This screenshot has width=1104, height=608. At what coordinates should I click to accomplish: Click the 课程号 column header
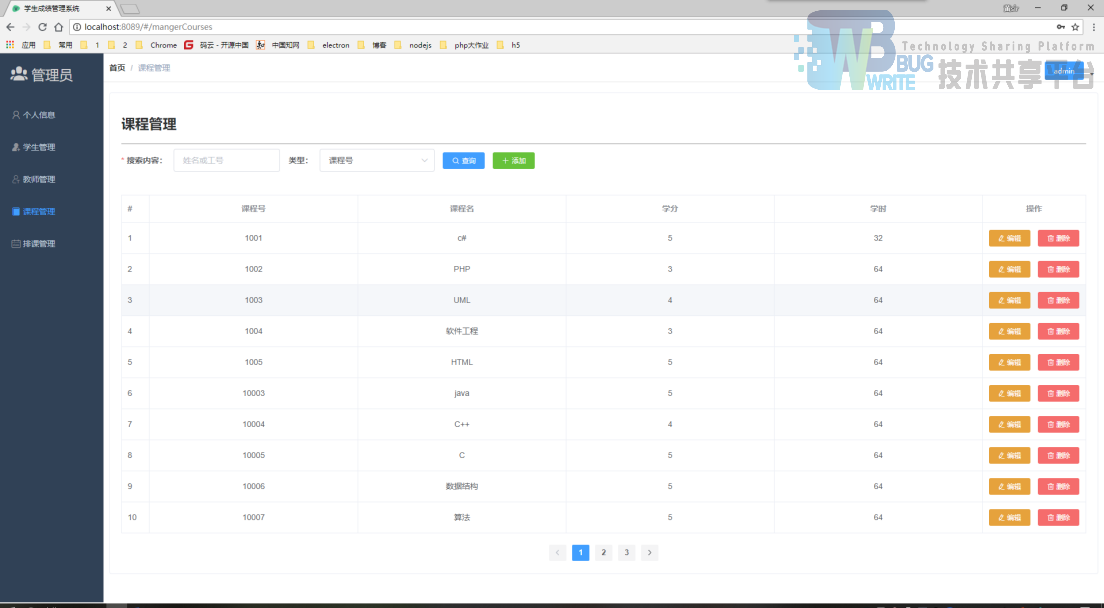[x=253, y=208]
